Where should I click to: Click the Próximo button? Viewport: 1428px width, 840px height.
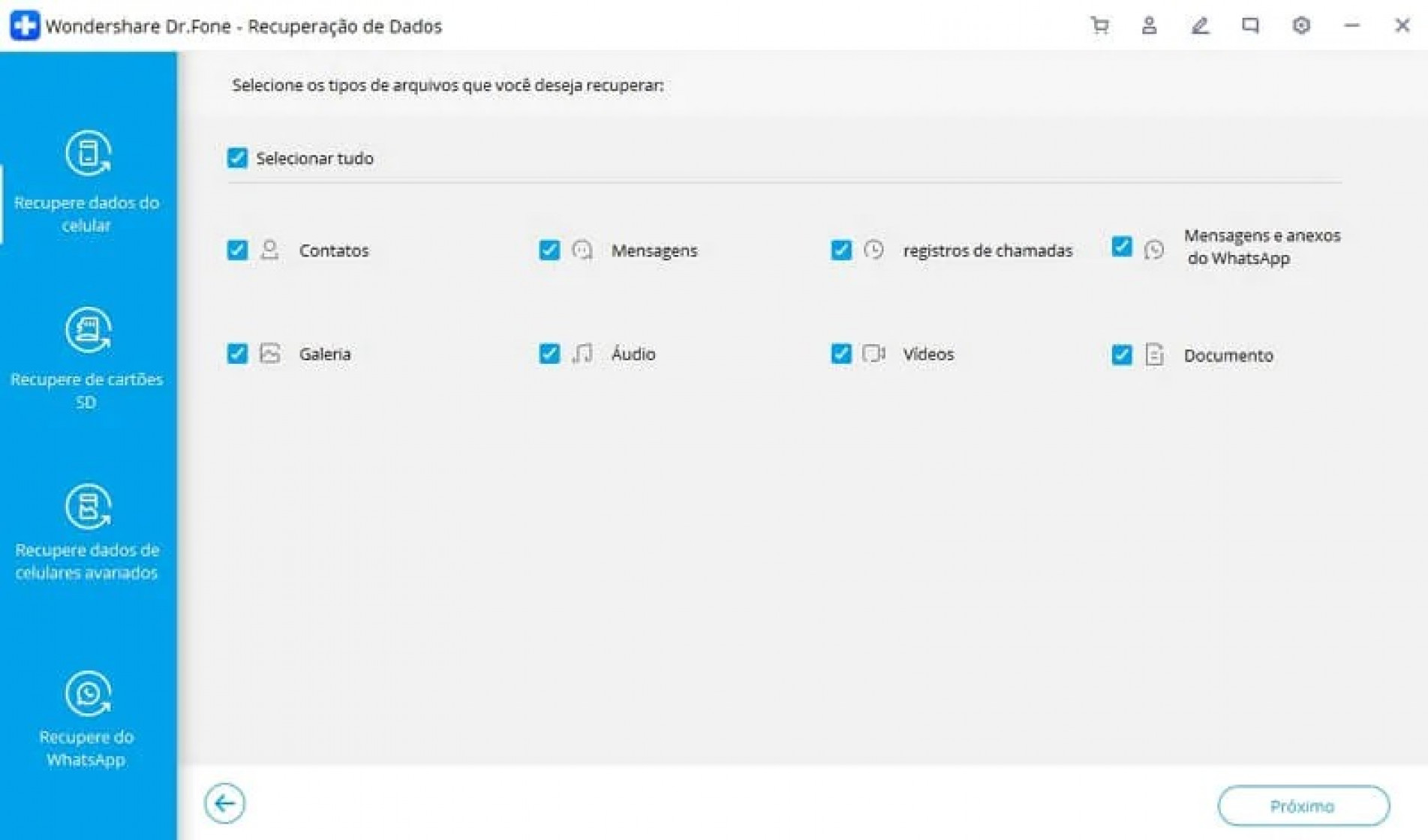(x=1303, y=806)
